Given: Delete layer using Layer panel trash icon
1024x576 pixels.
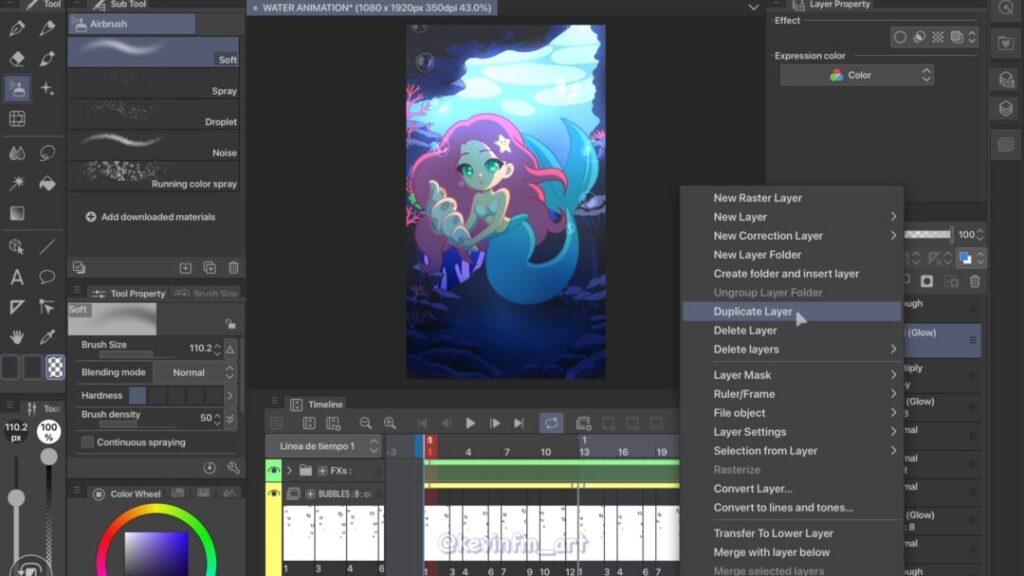Looking at the screenshot, I should (x=974, y=281).
